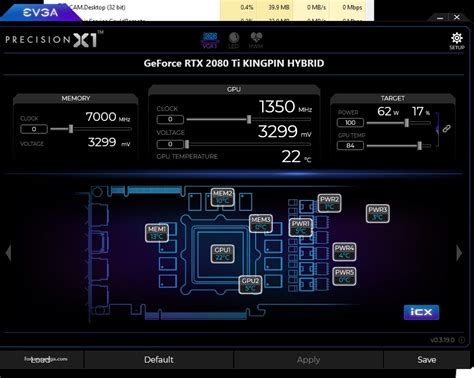The image size is (474, 378).
Task: Click the memory clock slider handle
Action: click(x=71, y=129)
